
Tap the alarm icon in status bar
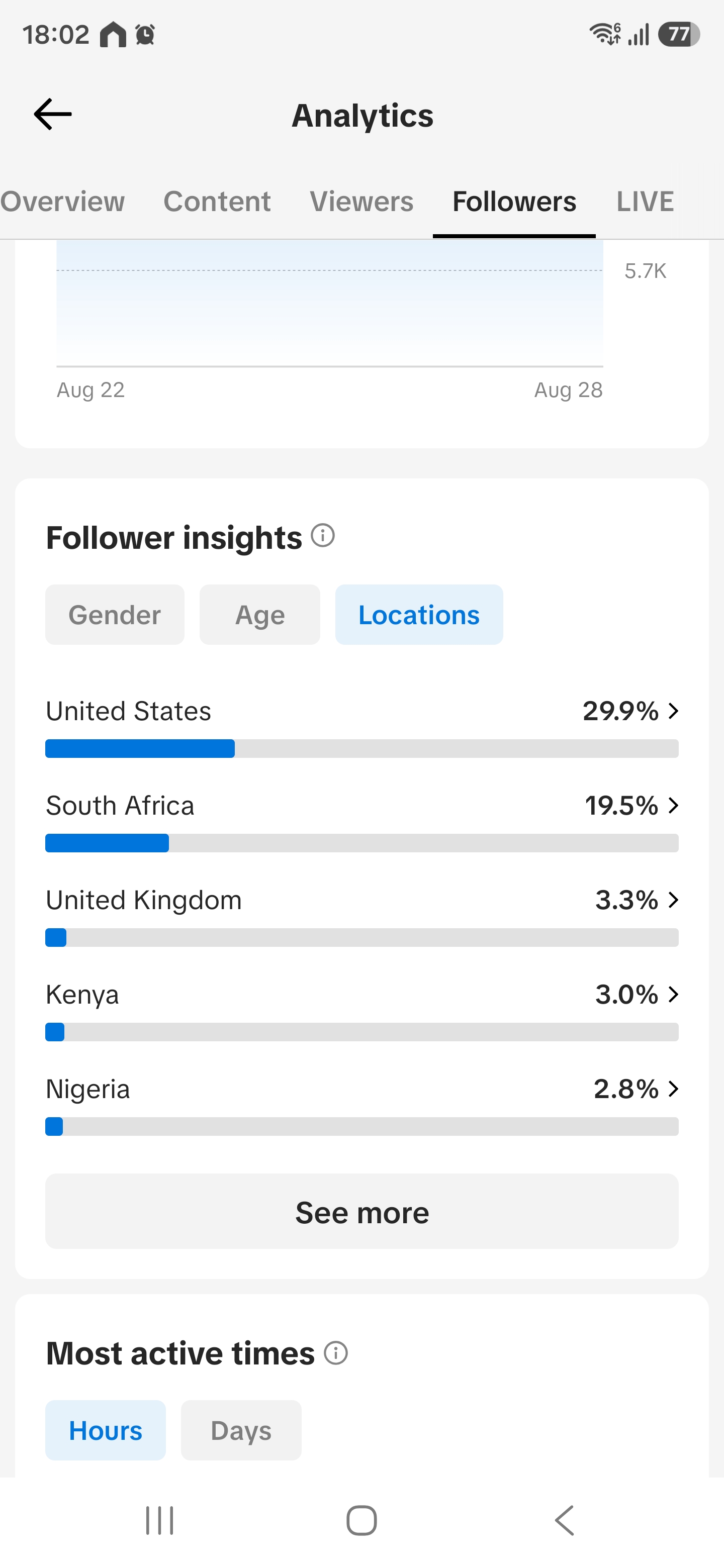tap(145, 34)
